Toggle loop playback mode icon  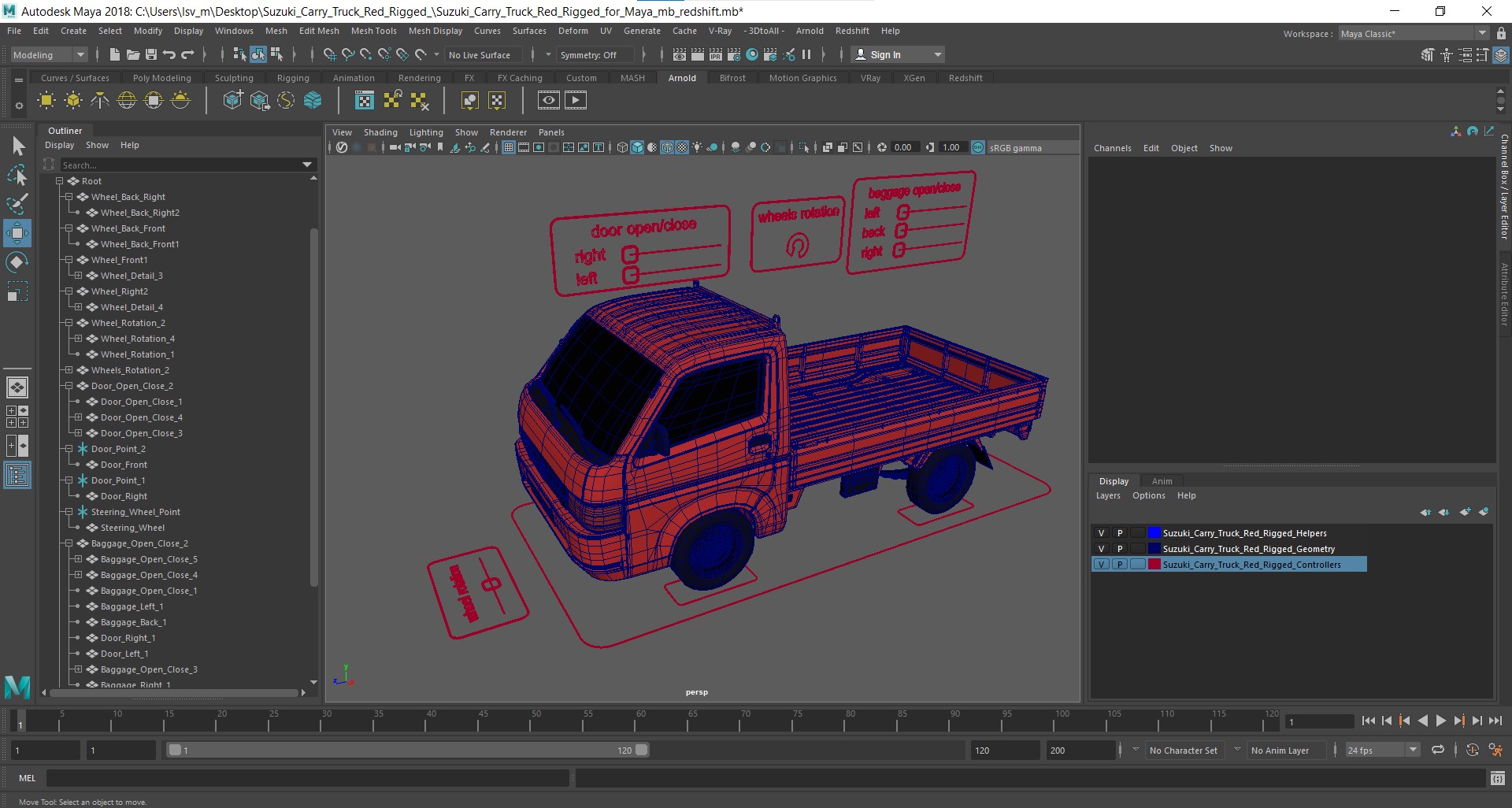coord(1437,750)
